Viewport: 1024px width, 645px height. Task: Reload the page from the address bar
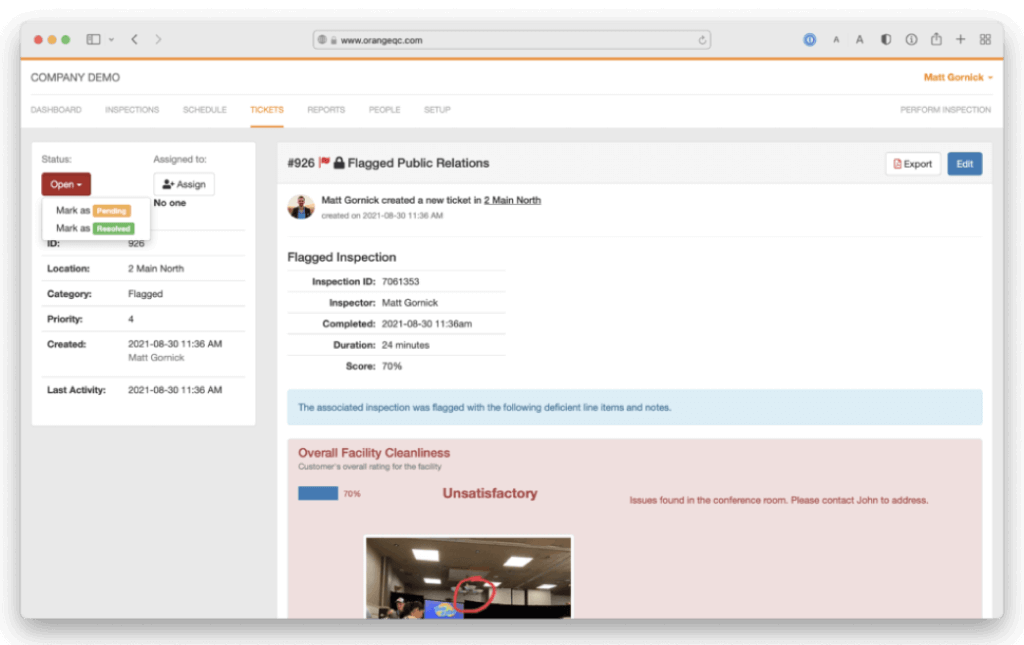point(703,40)
